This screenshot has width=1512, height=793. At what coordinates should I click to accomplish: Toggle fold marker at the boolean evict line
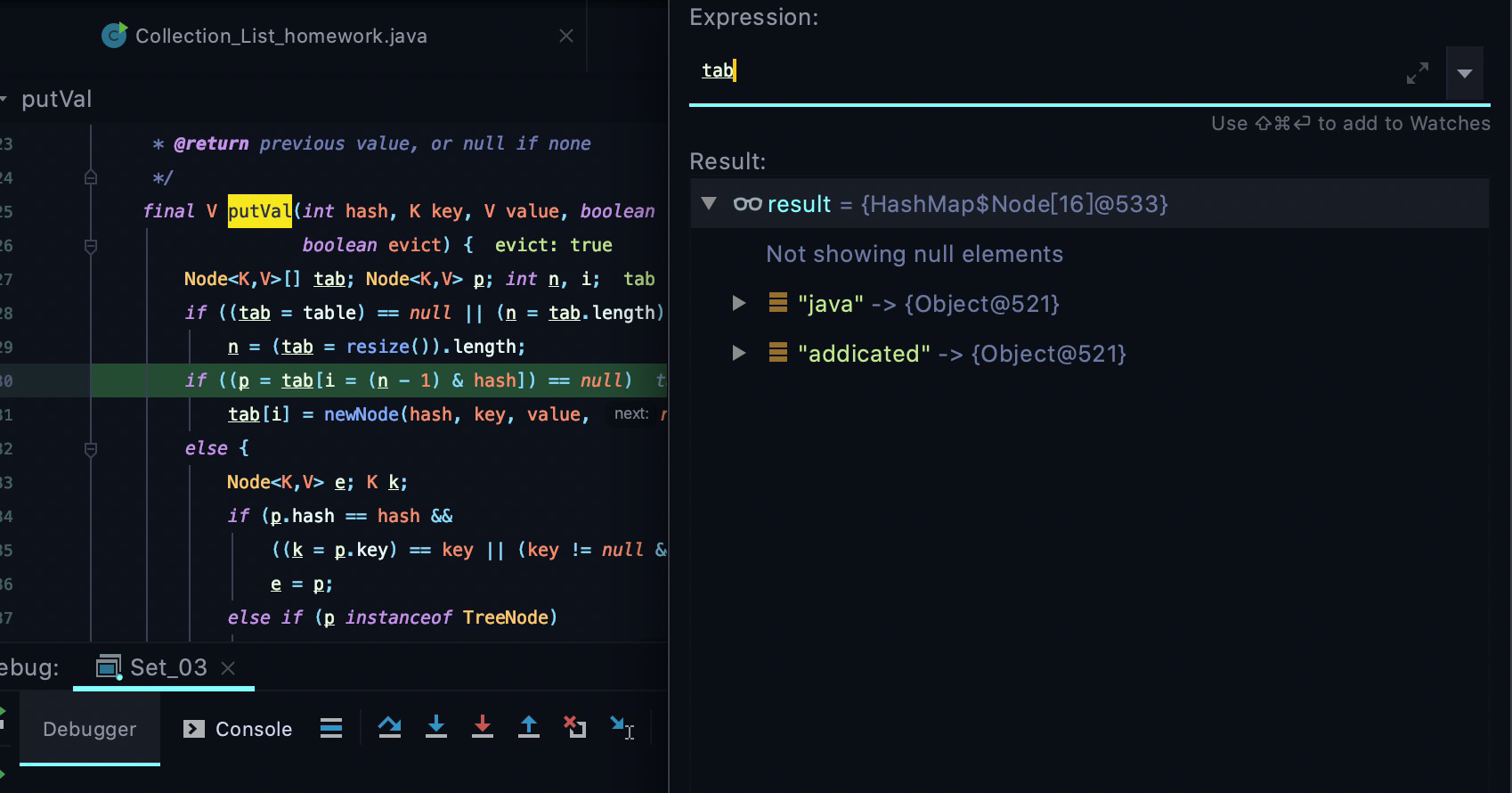tap(91, 245)
